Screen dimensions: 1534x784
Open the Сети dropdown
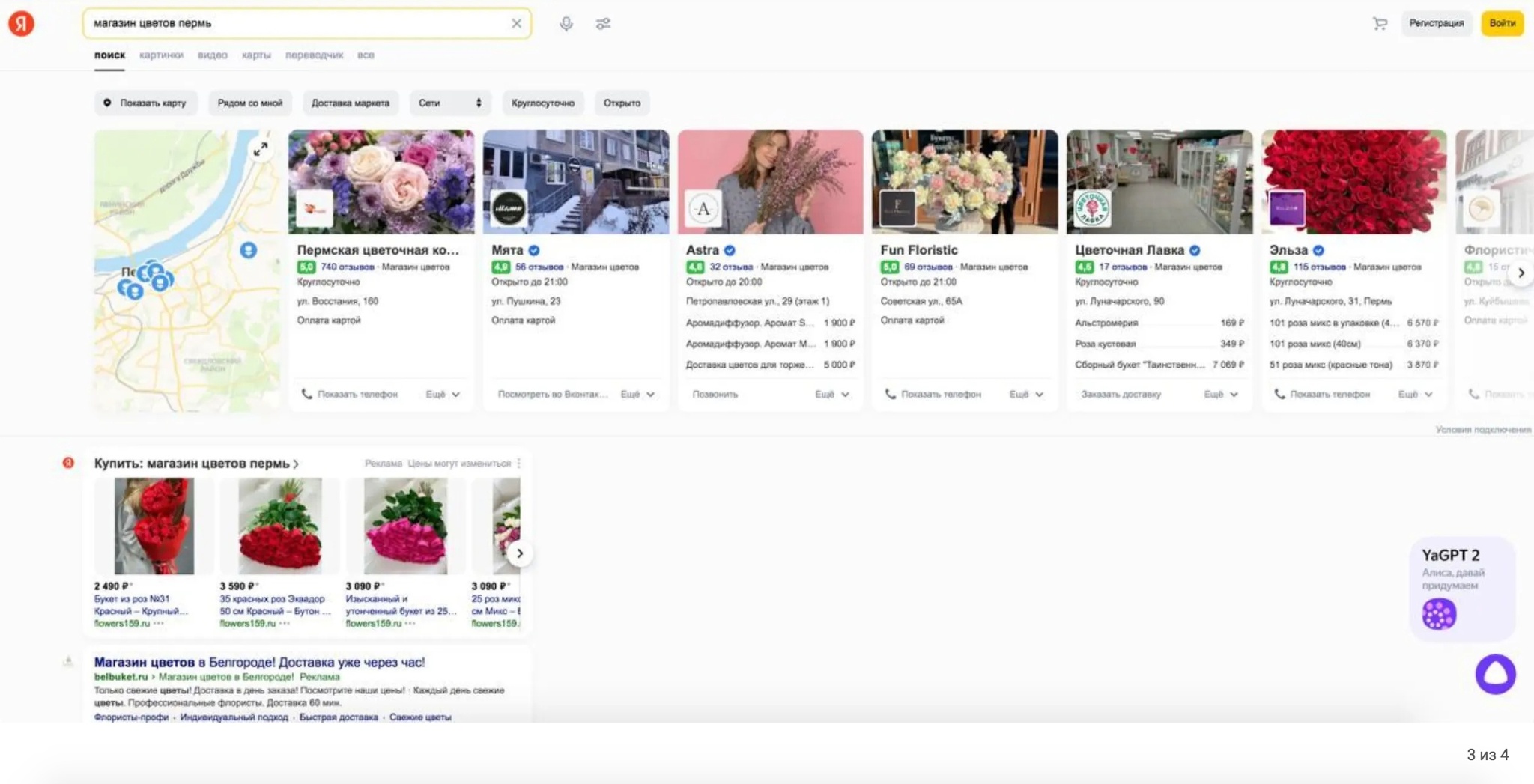click(449, 103)
